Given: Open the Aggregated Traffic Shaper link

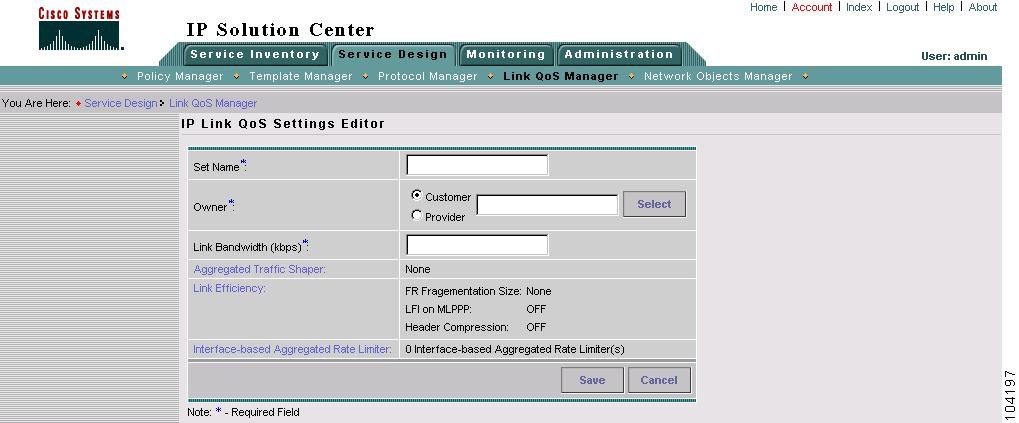Looking at the screenshot, I should 259,269.
